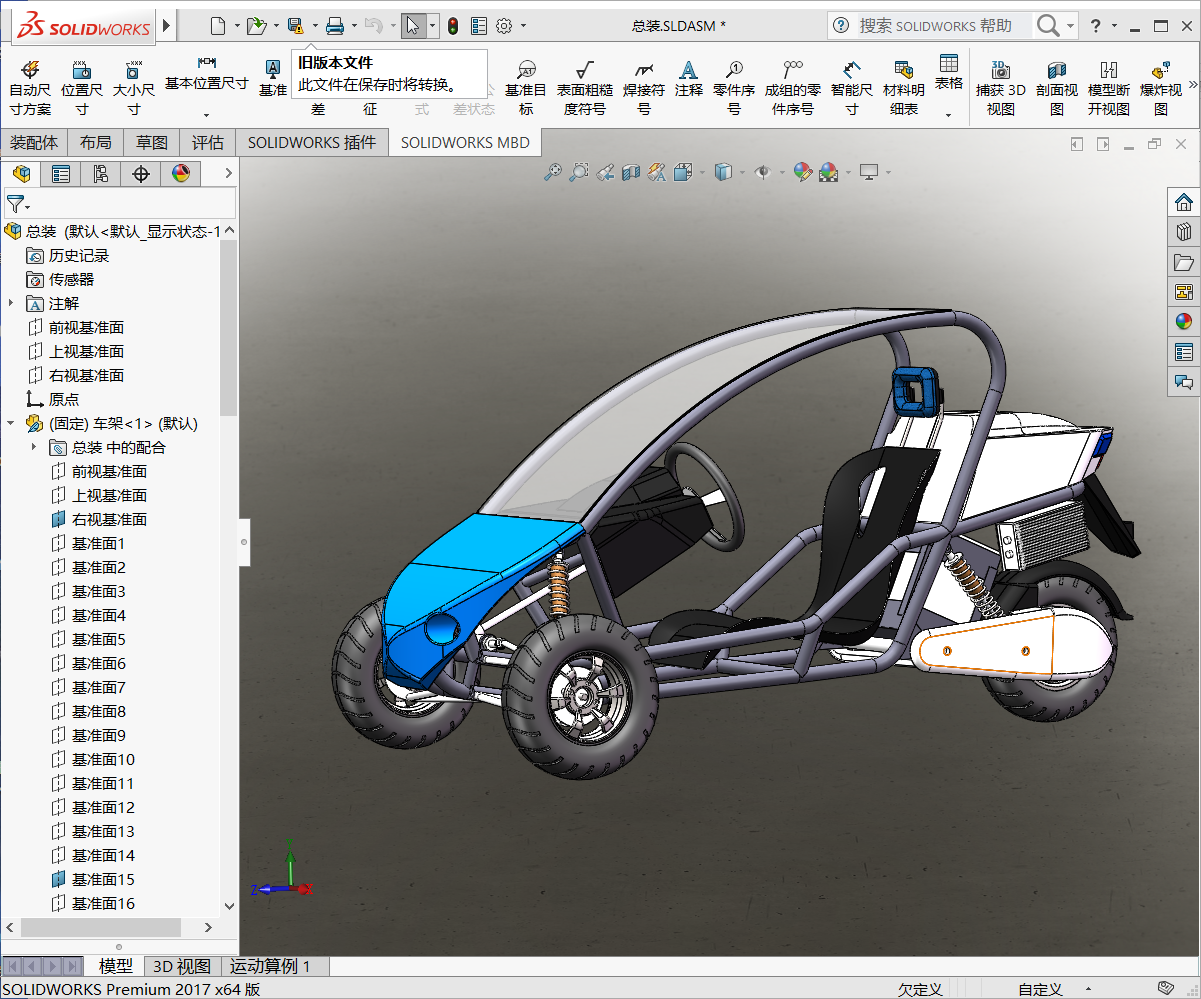Image resolution: width=1201 pixels, height=999 pixels.
Task: Collapse the (固定) 车架<1> tree node
Action: point(11,423)
